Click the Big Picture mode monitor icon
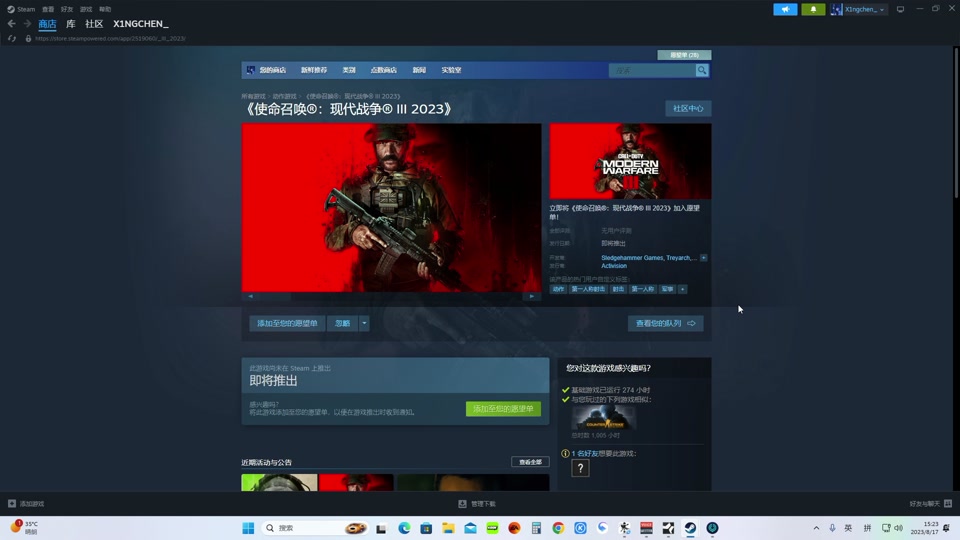Viewport: 960px width, 540px height. coord(900,9)
